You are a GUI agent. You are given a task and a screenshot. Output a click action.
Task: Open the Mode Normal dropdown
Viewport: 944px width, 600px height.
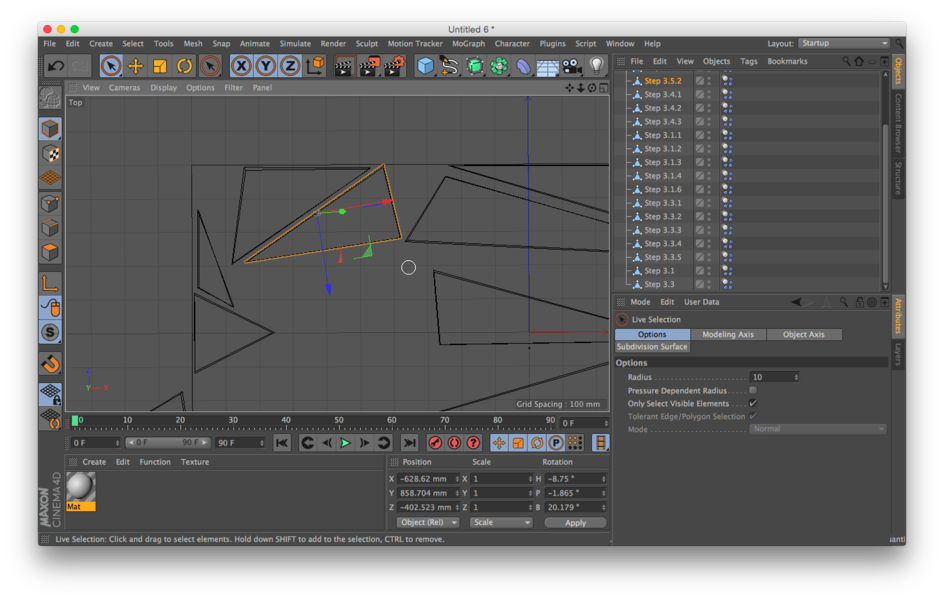817,429
